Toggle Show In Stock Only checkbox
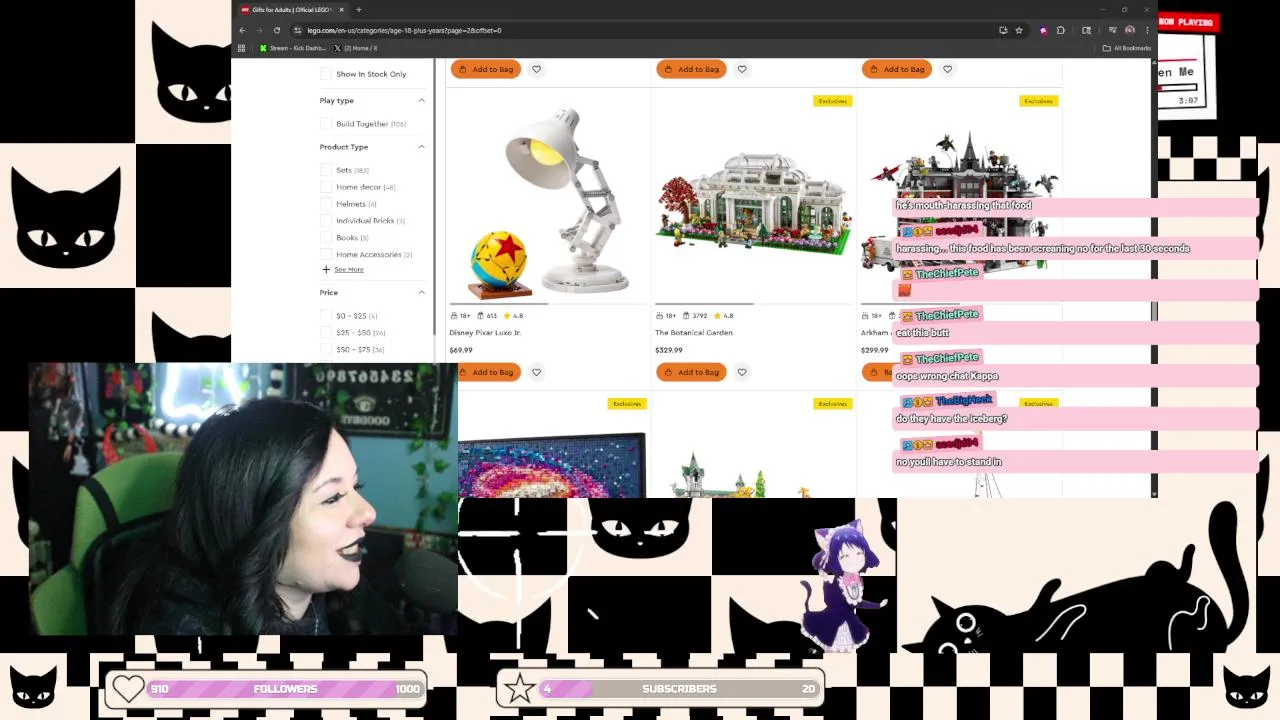The image size is (1280, 720). (x=325, y=74)
